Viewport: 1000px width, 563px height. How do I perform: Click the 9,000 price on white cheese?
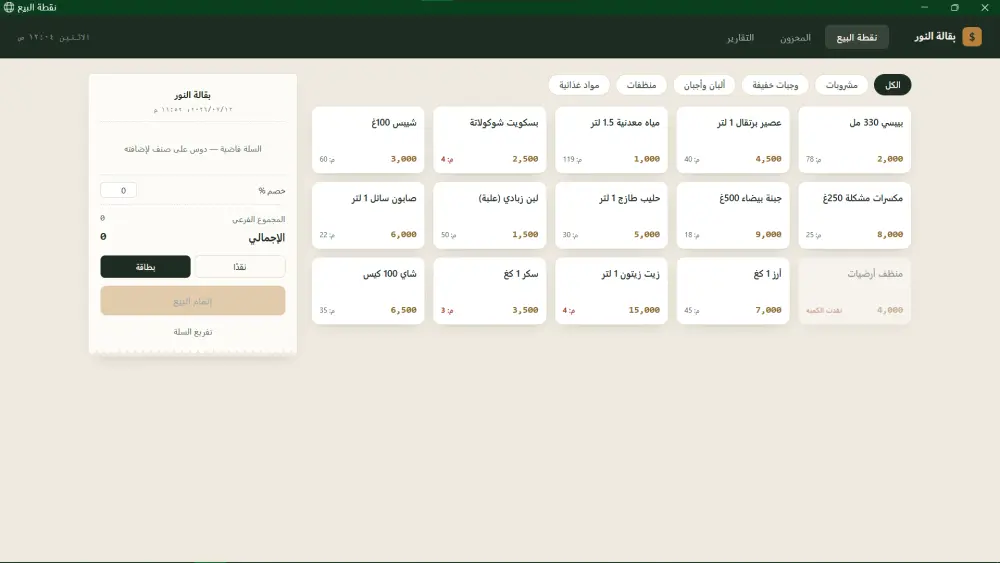pos(768,234)
